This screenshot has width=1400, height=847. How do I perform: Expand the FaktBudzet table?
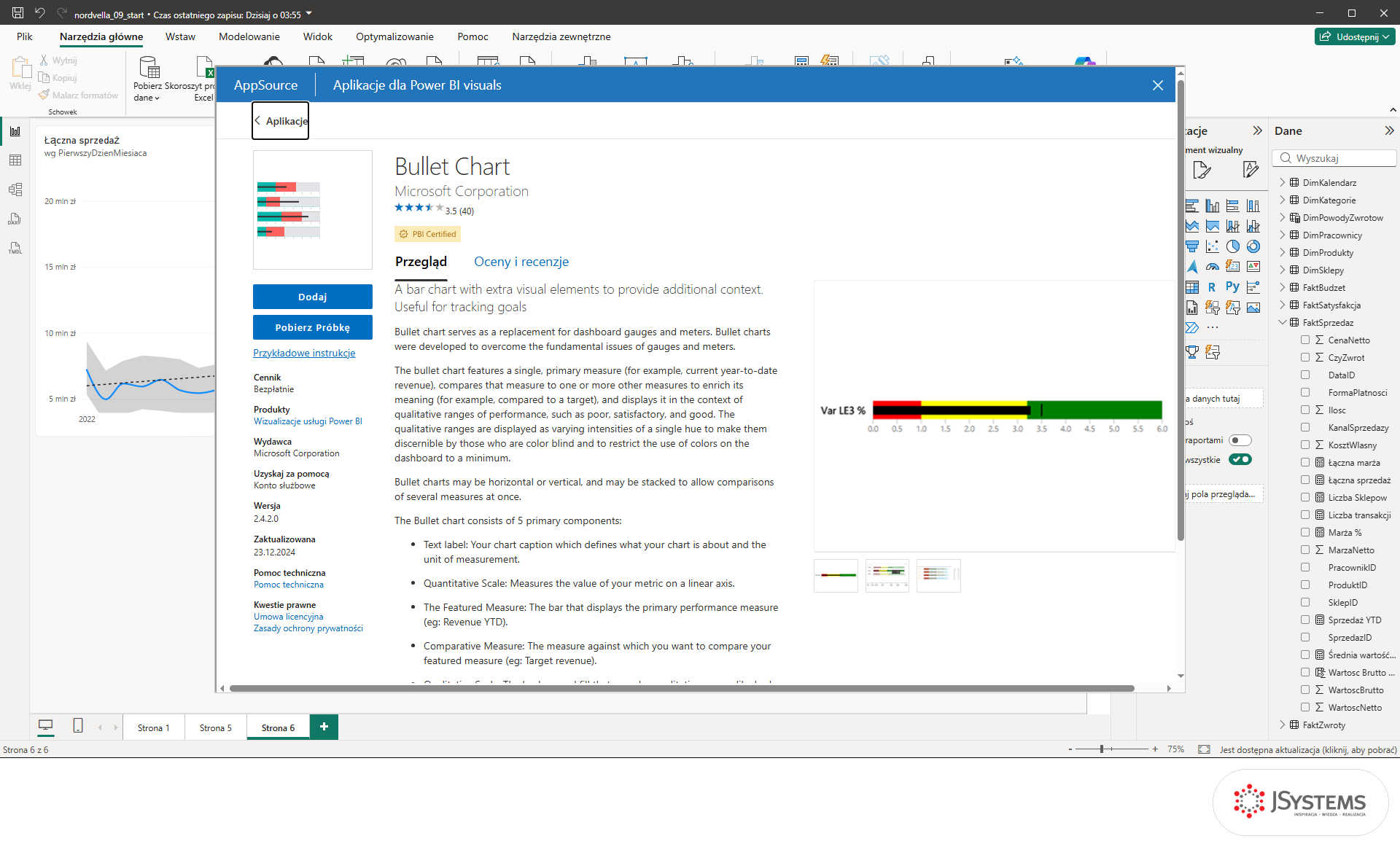(x=1283, y=288)
